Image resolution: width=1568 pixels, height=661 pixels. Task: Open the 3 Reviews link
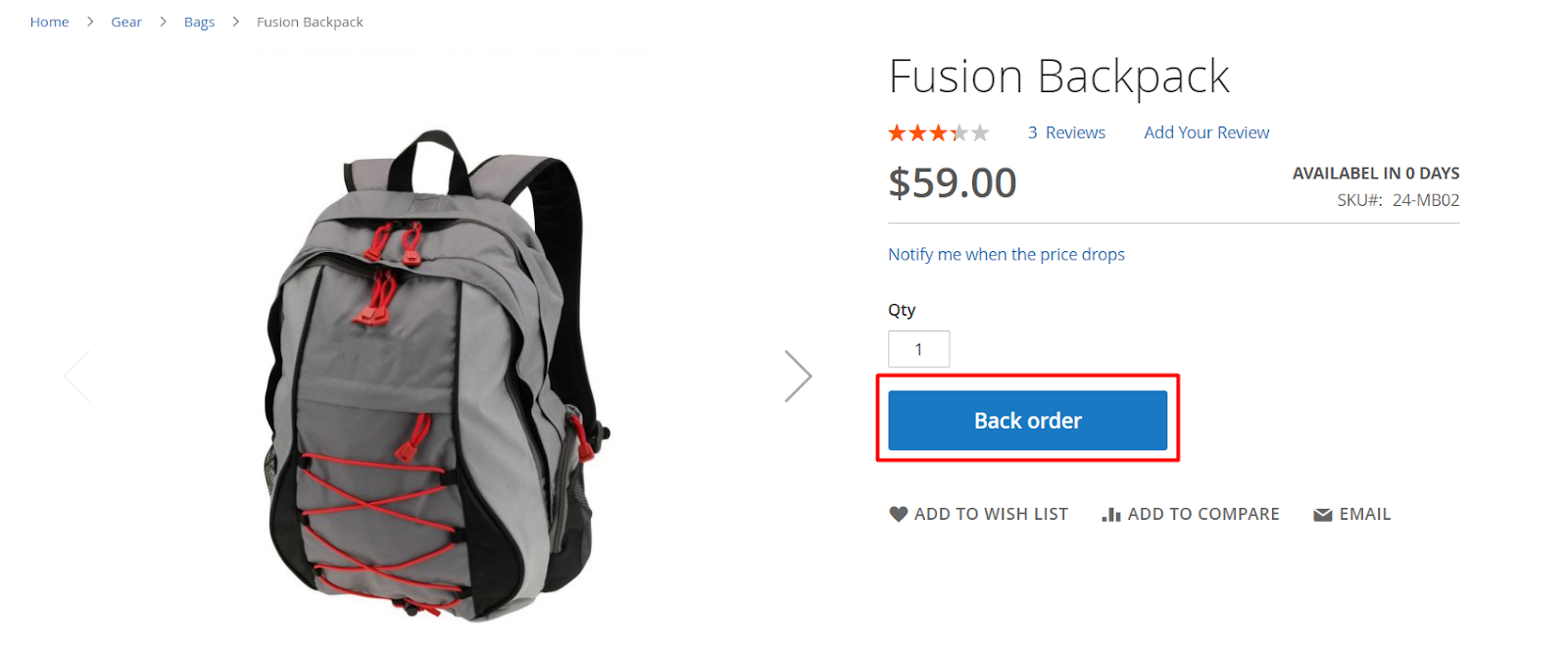(1066, 132)
